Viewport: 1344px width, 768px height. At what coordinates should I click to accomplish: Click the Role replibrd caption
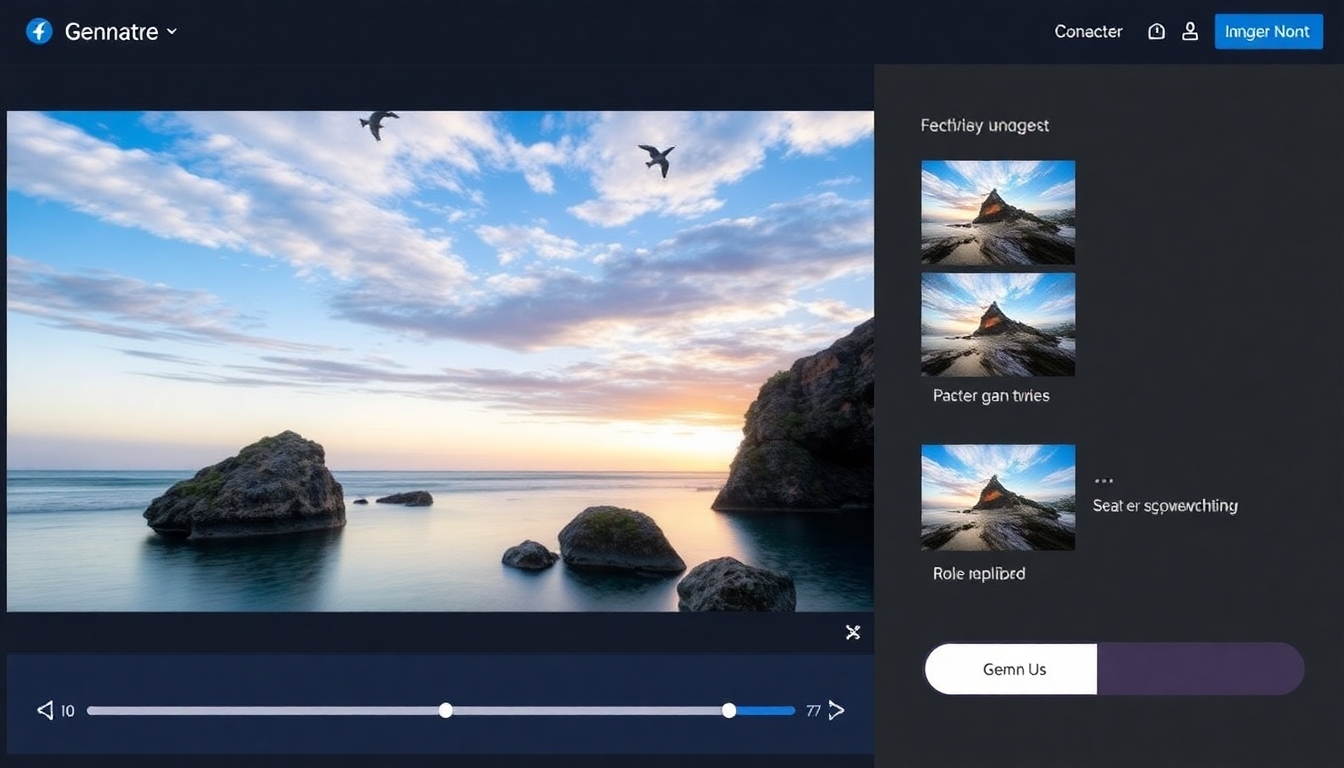[979, 574]
